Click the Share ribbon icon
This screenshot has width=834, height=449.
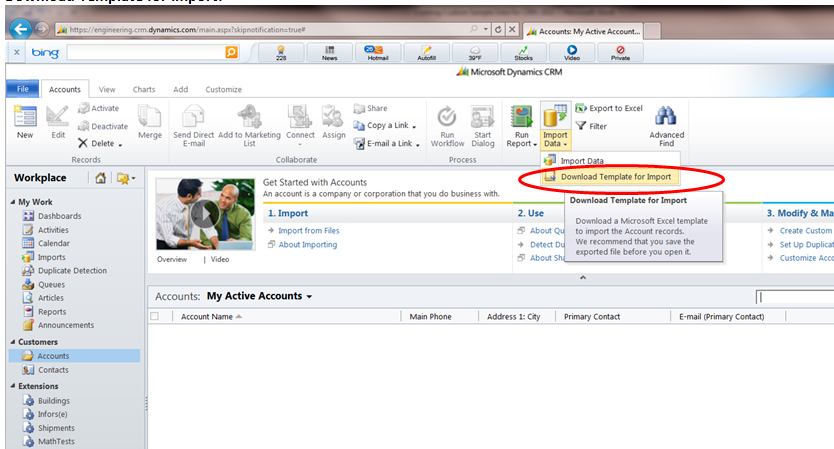coord(359,108)
